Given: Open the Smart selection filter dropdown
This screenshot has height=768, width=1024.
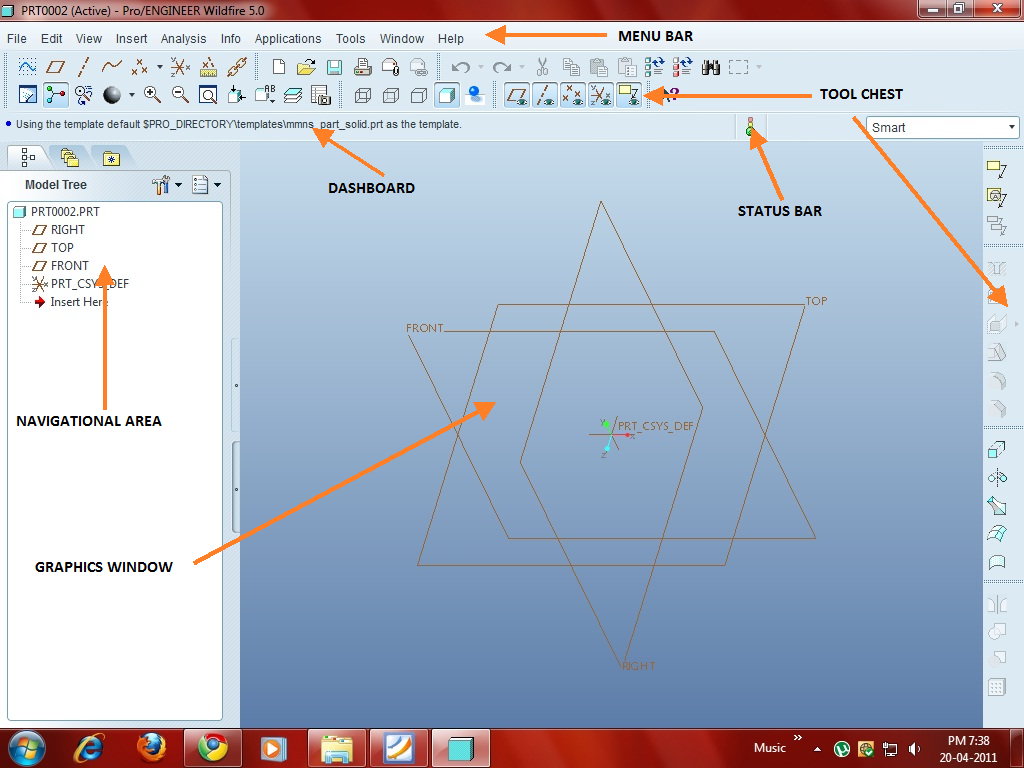Looking at the screenshot, I should point(942,127).
